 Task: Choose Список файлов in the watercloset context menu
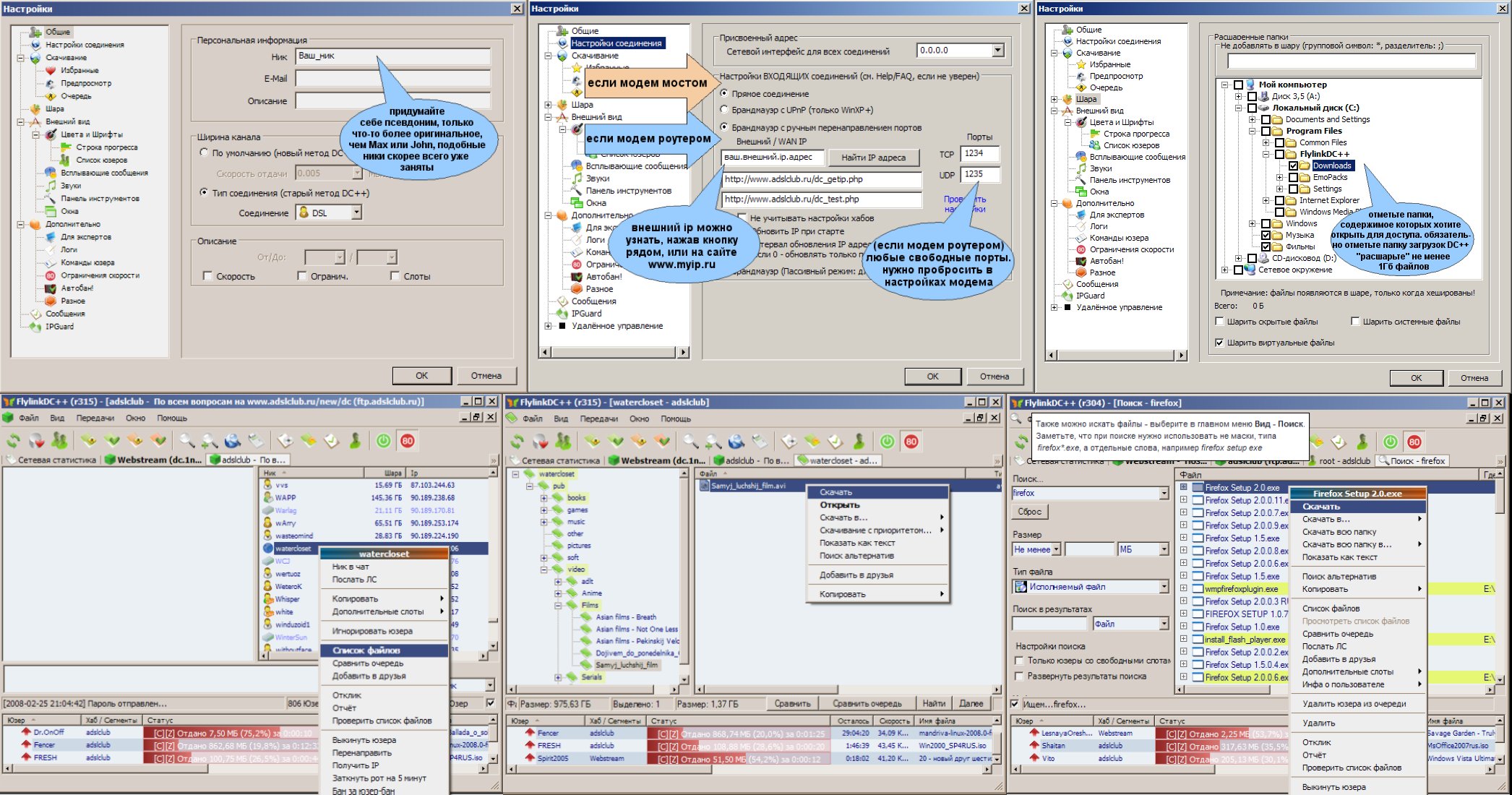367,650
